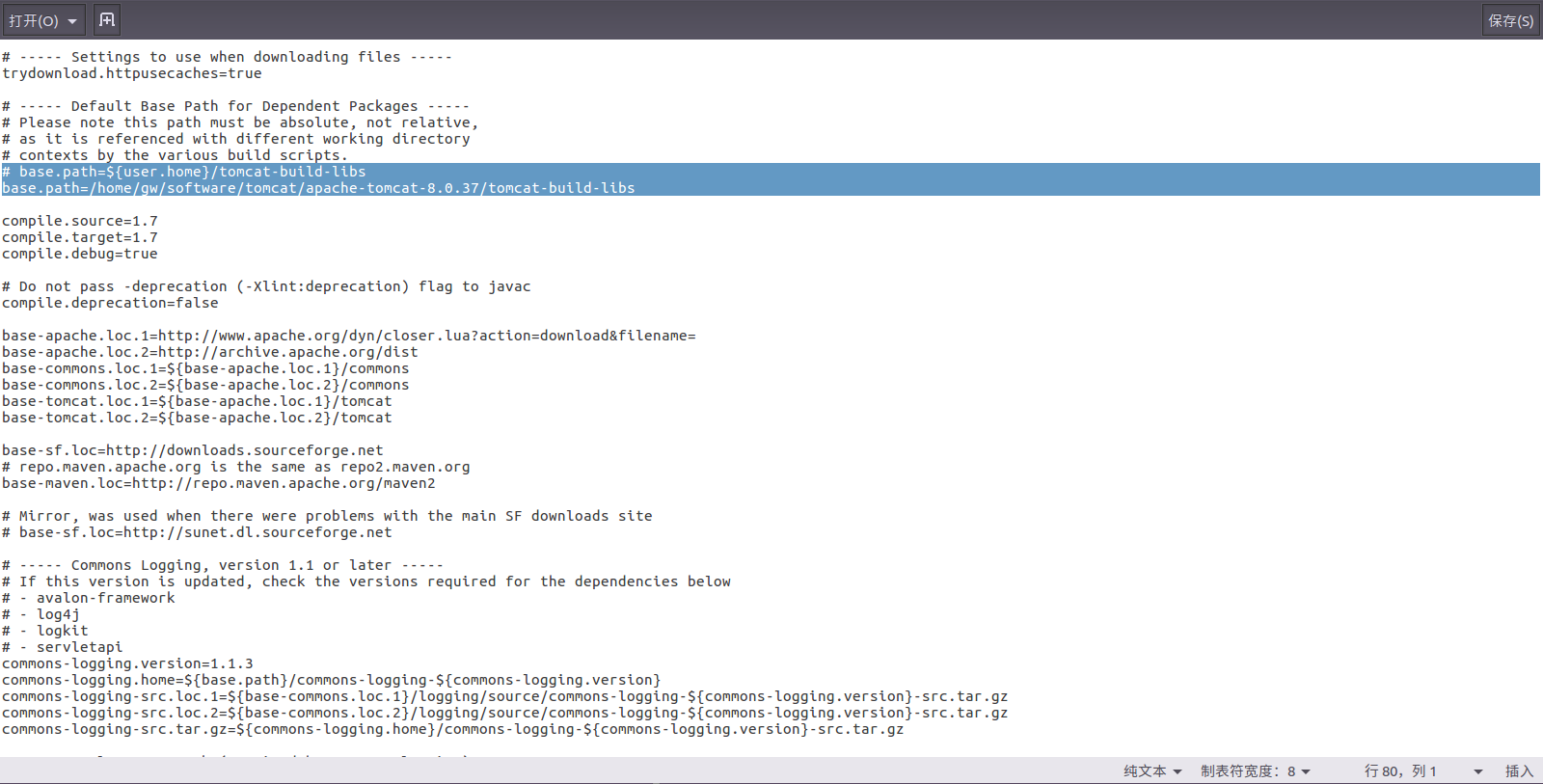
Task: Click the 插入 insert mode indicator
Action: (1519, 771)
